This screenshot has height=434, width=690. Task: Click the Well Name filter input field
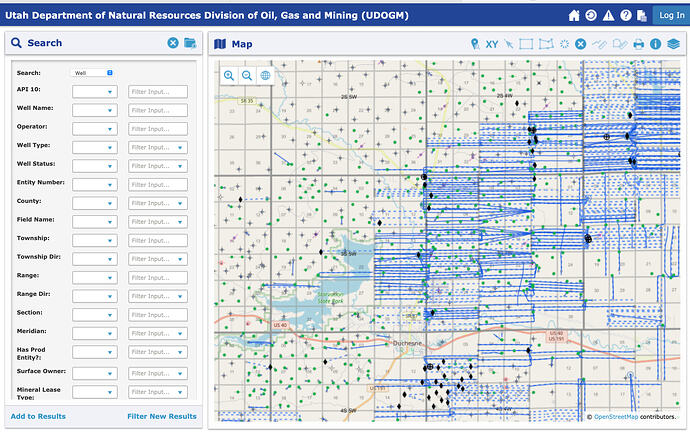(158, 110)
